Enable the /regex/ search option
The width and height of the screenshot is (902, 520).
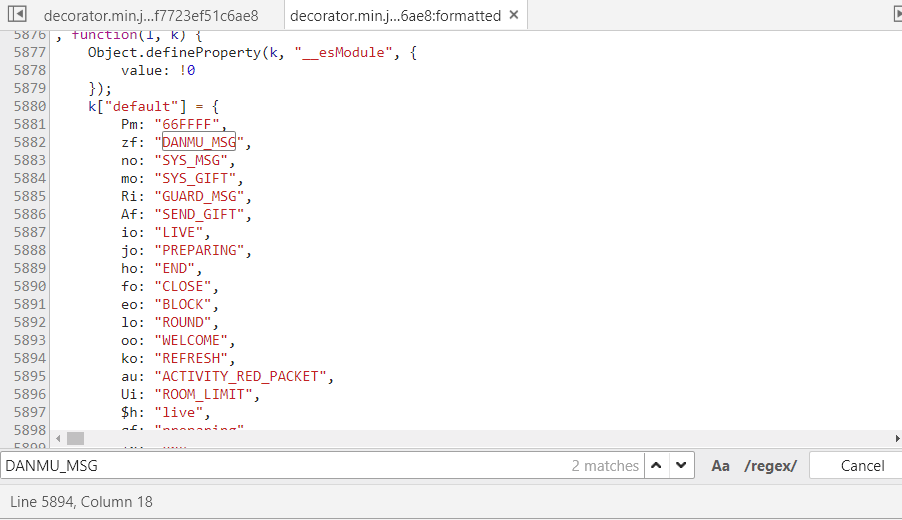(x=770, y=466)
